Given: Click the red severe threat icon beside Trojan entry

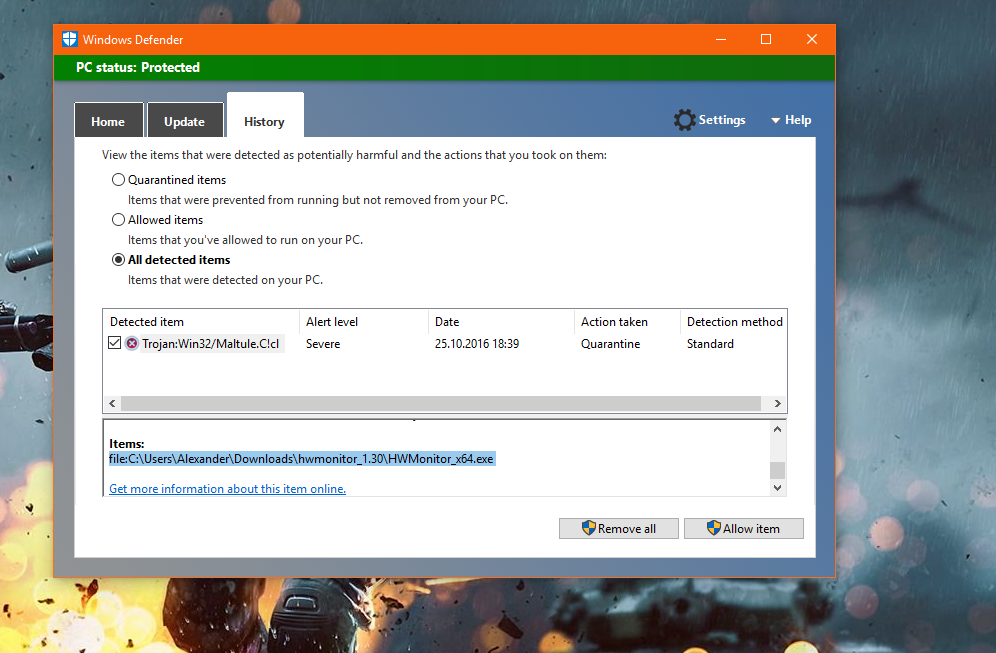Looking at the screenshot, I should [131, 344].
